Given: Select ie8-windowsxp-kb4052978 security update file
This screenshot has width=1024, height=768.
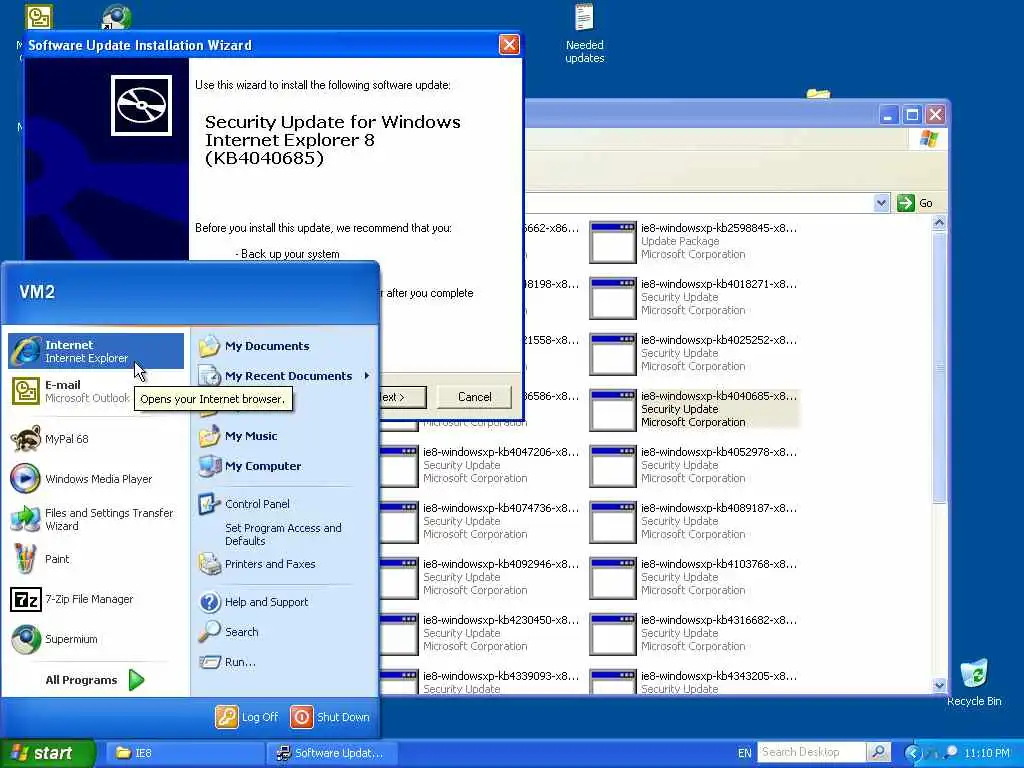Looking at the screenshot, I should (694, 465).
